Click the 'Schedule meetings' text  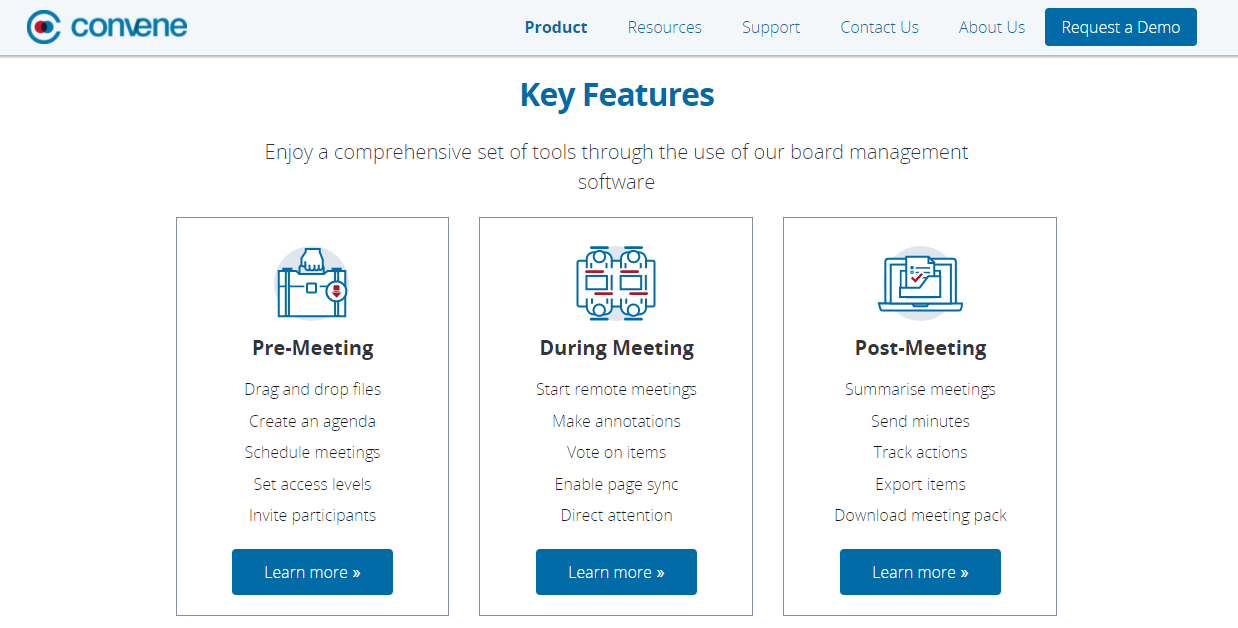313,452
